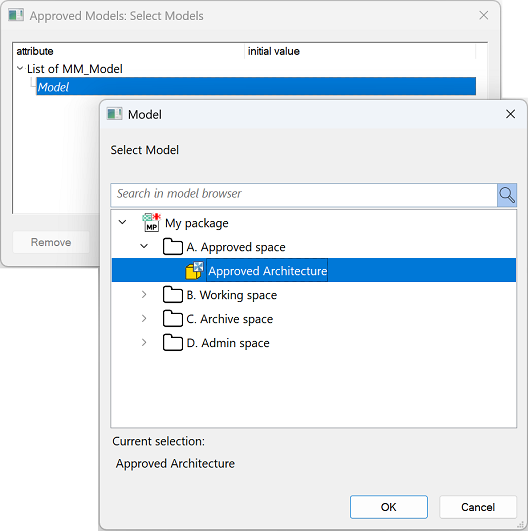Screen dimensions: 528x531
Task: Click the List of MM_Model row text
Action: tap(75, 69)
